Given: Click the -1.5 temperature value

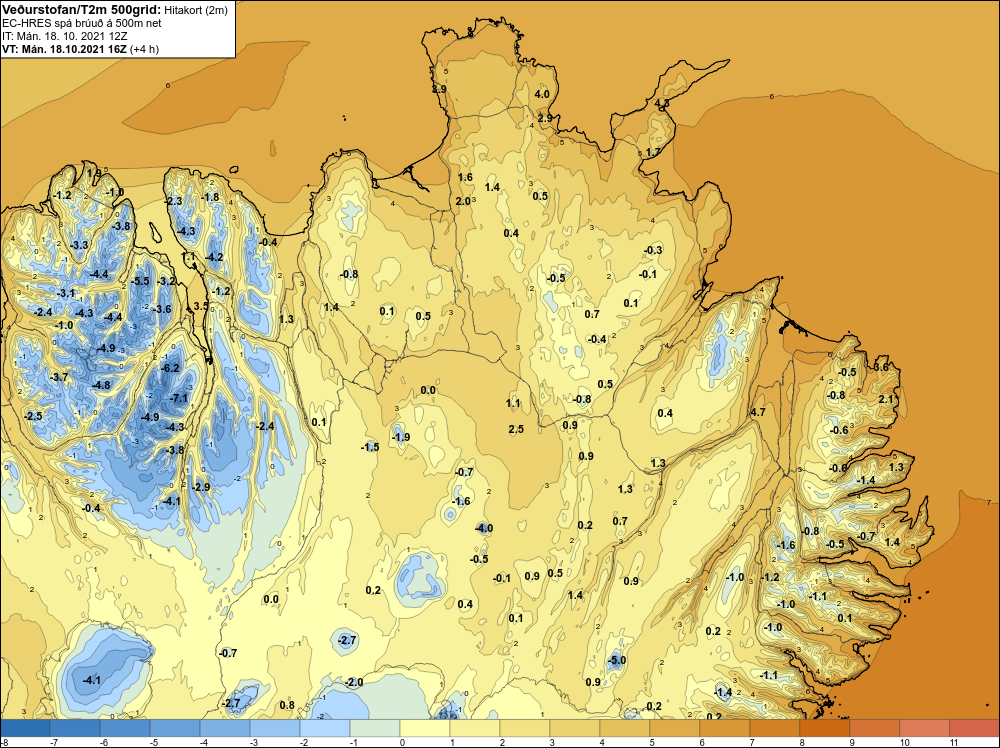Looking at the screenshot, I should pyautogui.click(x=370, y=447).
